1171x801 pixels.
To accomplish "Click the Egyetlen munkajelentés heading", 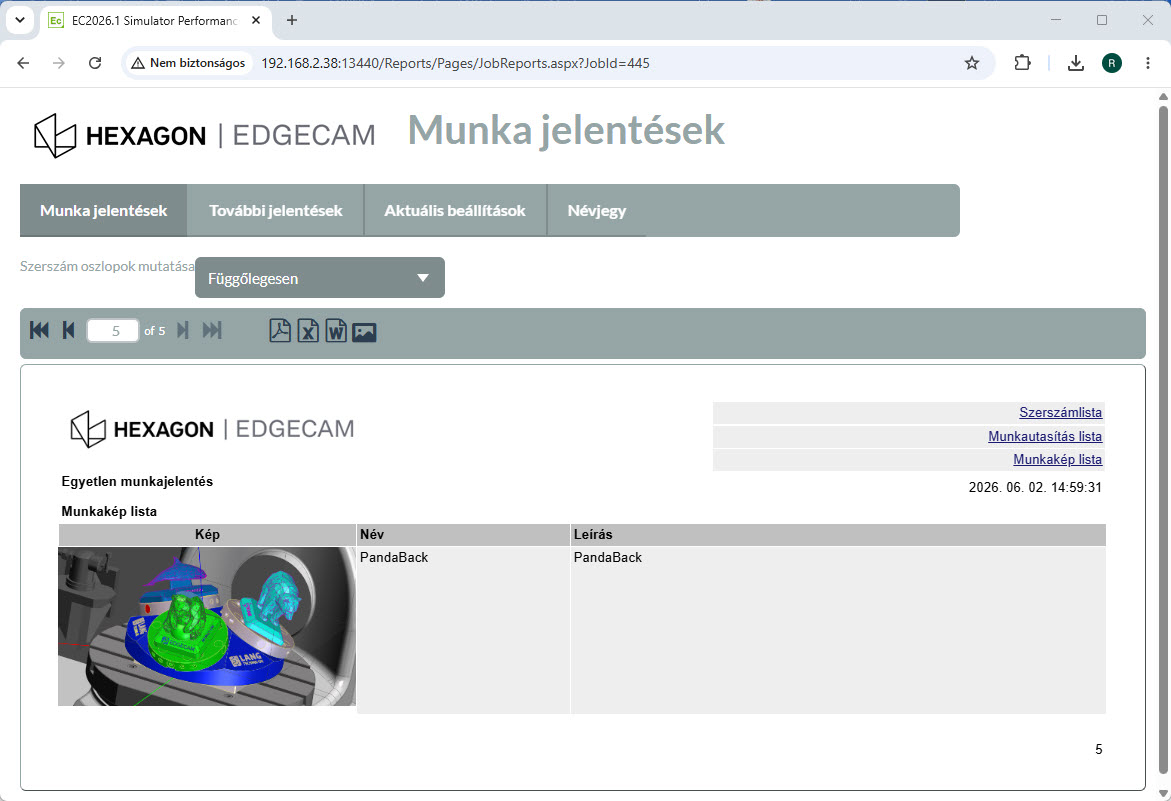I will 137,481.
